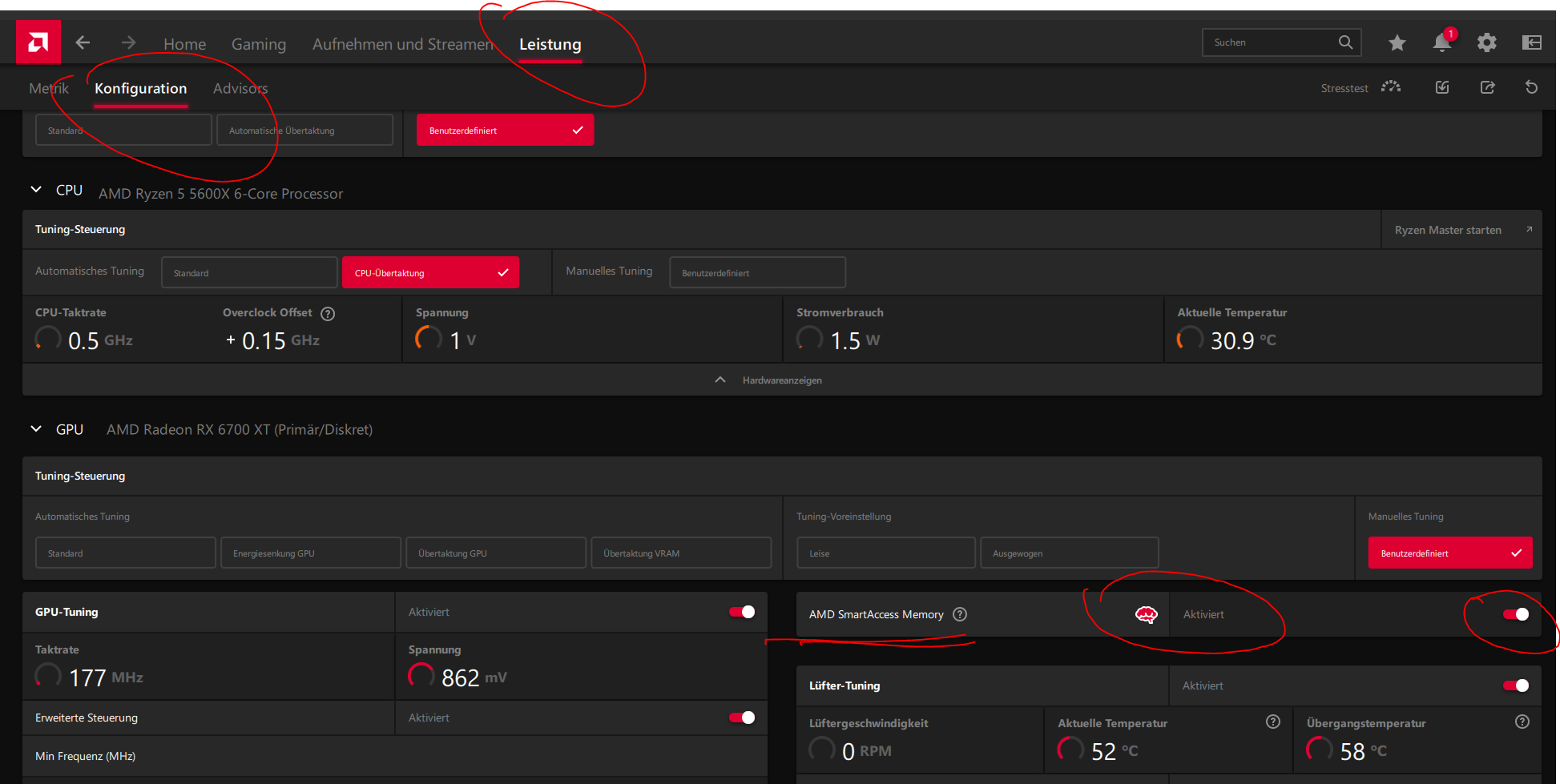
Task: Click the export profile icon
Action: (1487, 87)
